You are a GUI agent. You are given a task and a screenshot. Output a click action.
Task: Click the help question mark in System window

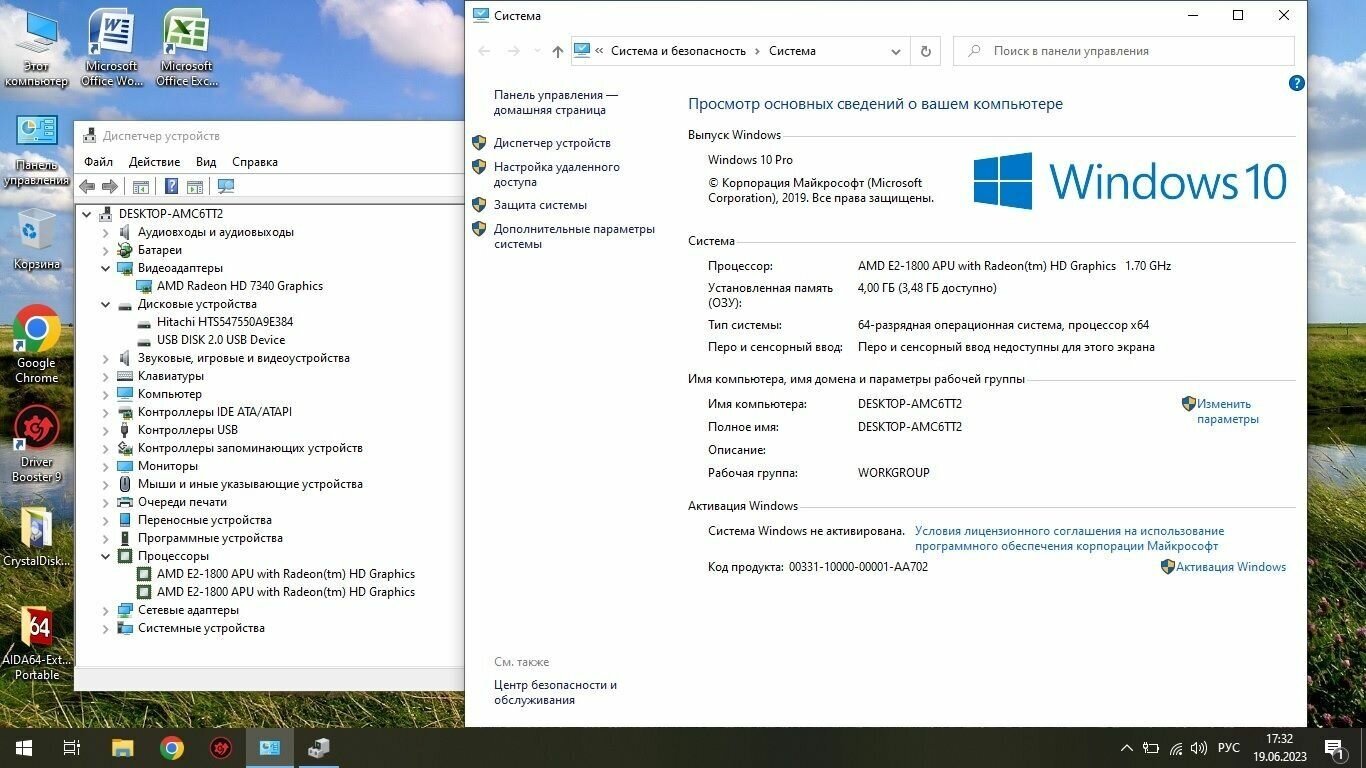[1296, 84]
